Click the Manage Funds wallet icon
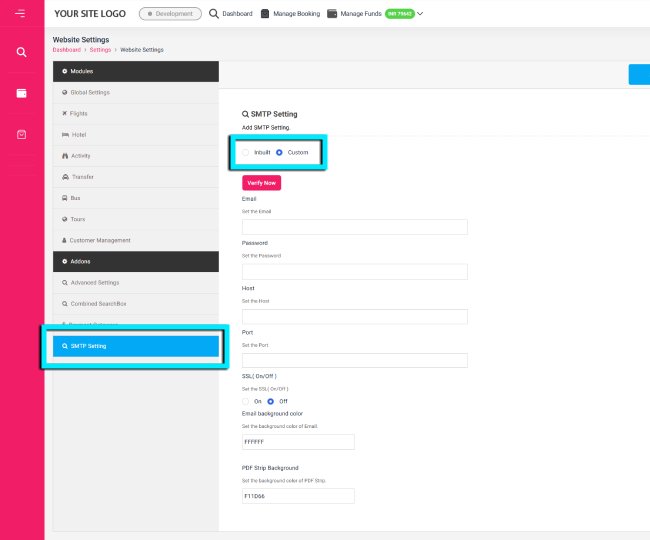This screenshot has width=650, height=540. [331, 14]
